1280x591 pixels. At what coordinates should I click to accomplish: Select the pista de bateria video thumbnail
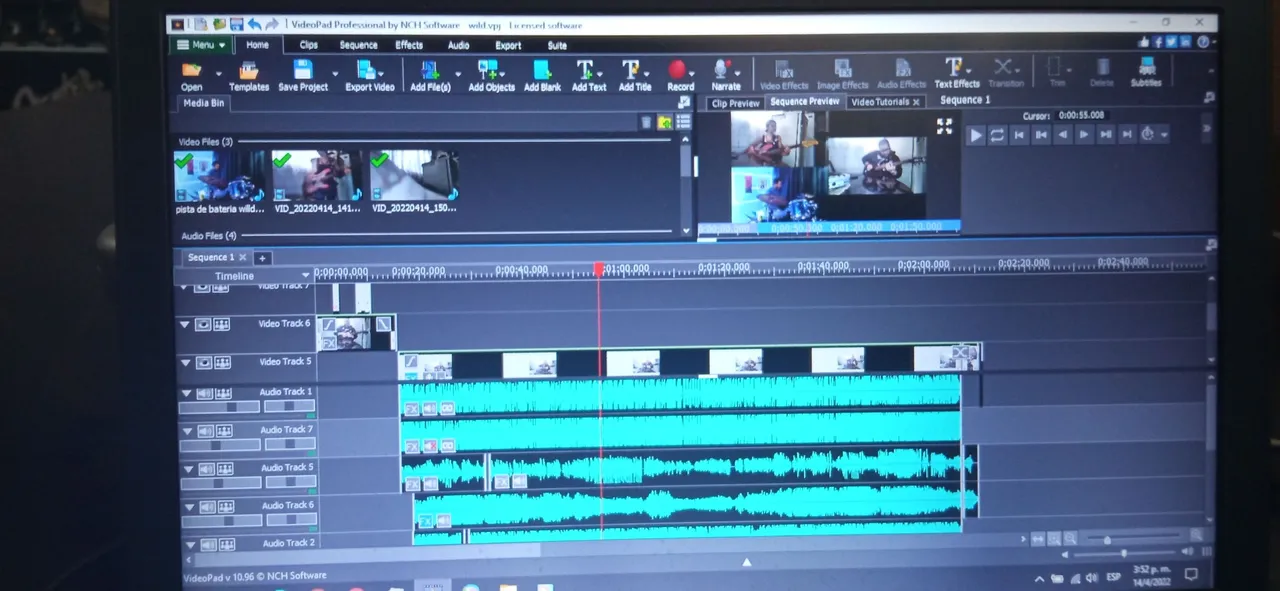[x=219, y=176]
